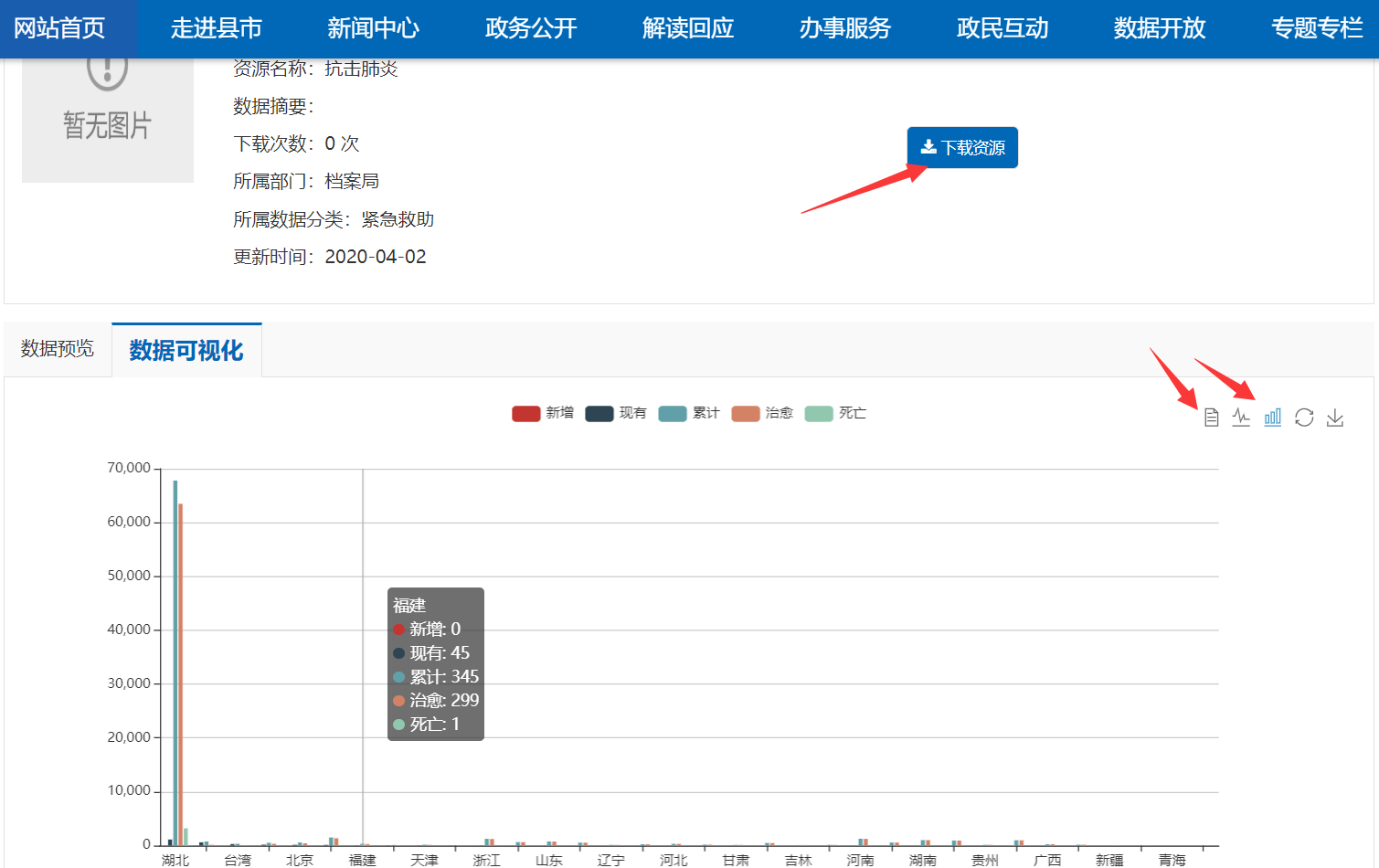Open the 新闻中心 navigation menu

point(374,28)
